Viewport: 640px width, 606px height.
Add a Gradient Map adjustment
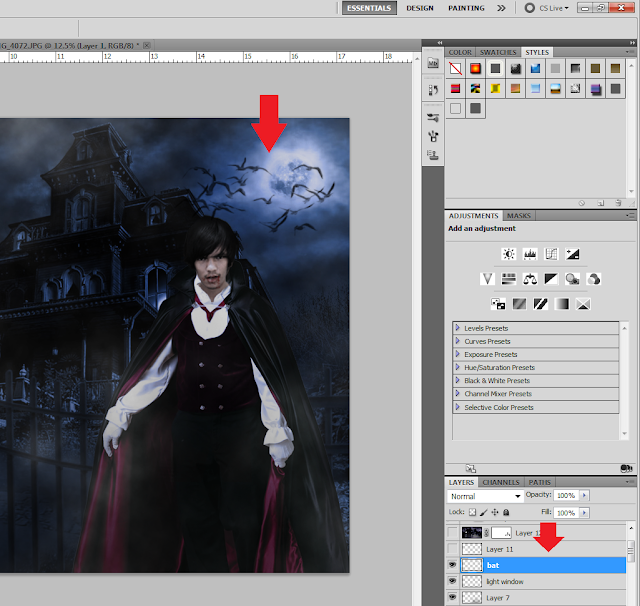click(x=562, y=304)
